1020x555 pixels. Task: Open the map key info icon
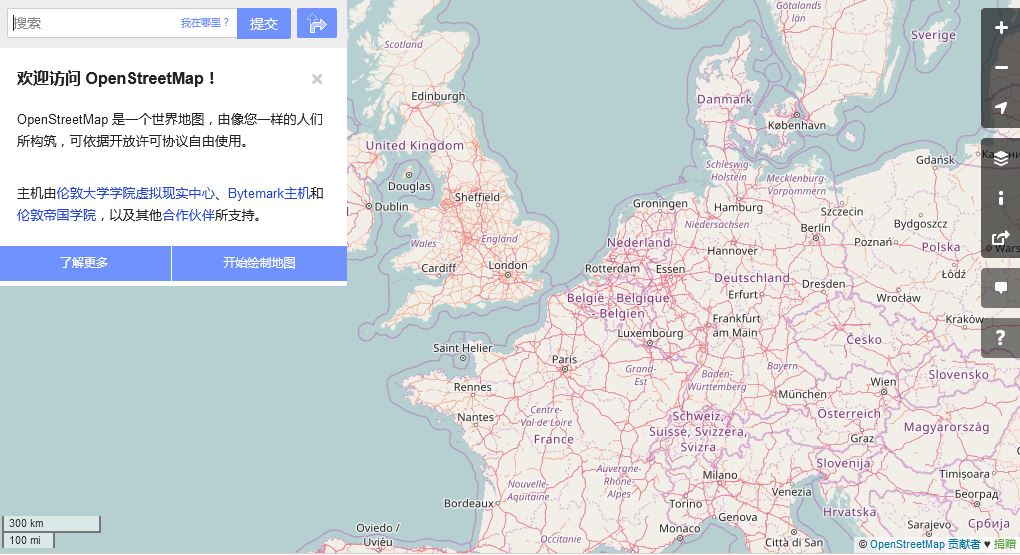coord(1000,198)
